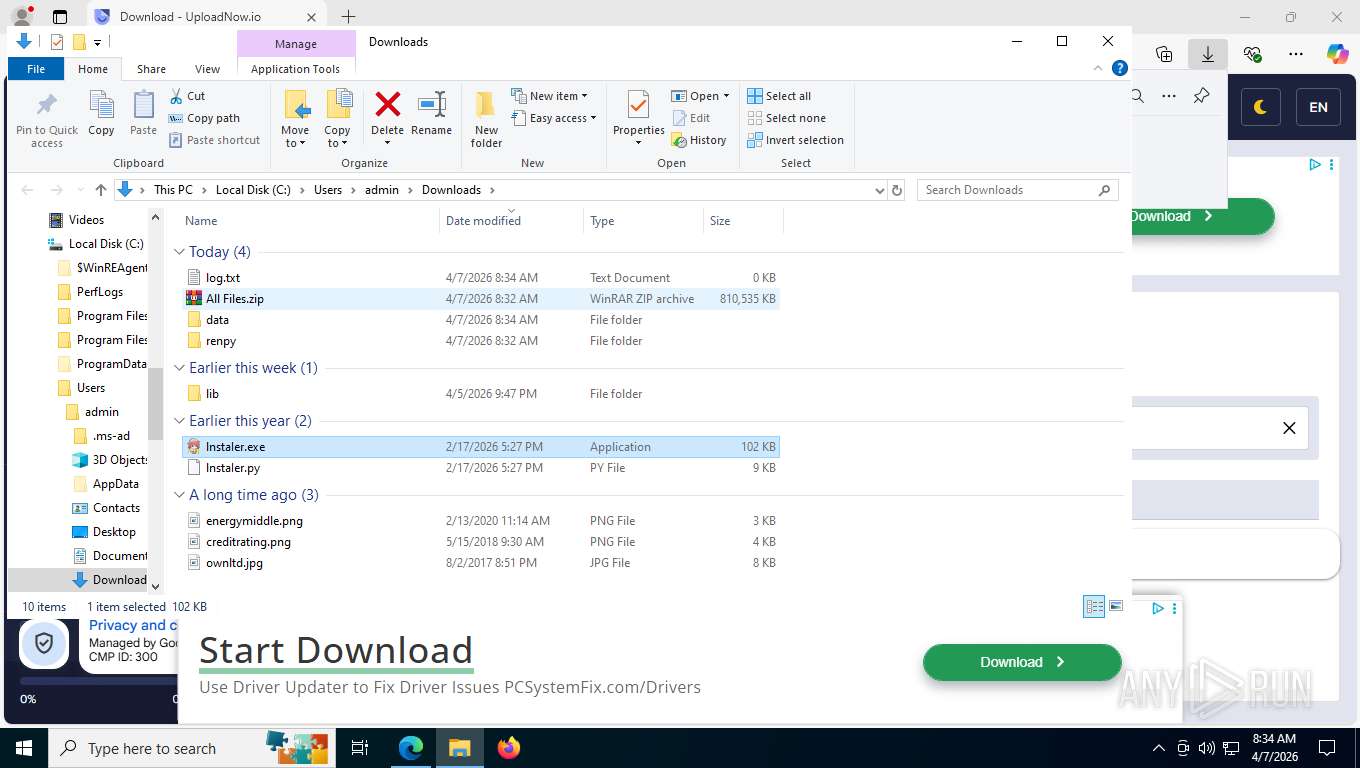Click the Copy ribbon button

[x=101, y=113]
